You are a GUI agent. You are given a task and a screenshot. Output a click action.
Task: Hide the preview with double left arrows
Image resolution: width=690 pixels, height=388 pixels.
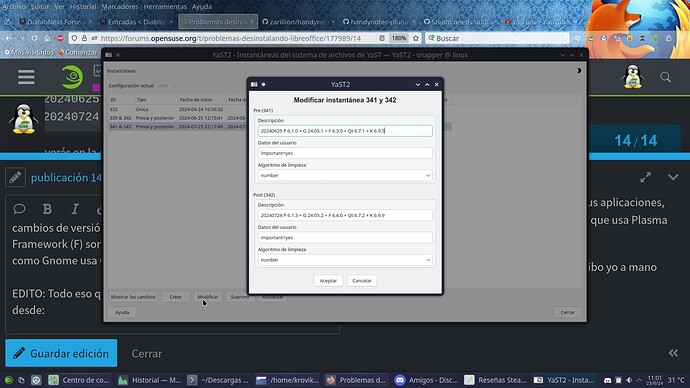[673, 353]
